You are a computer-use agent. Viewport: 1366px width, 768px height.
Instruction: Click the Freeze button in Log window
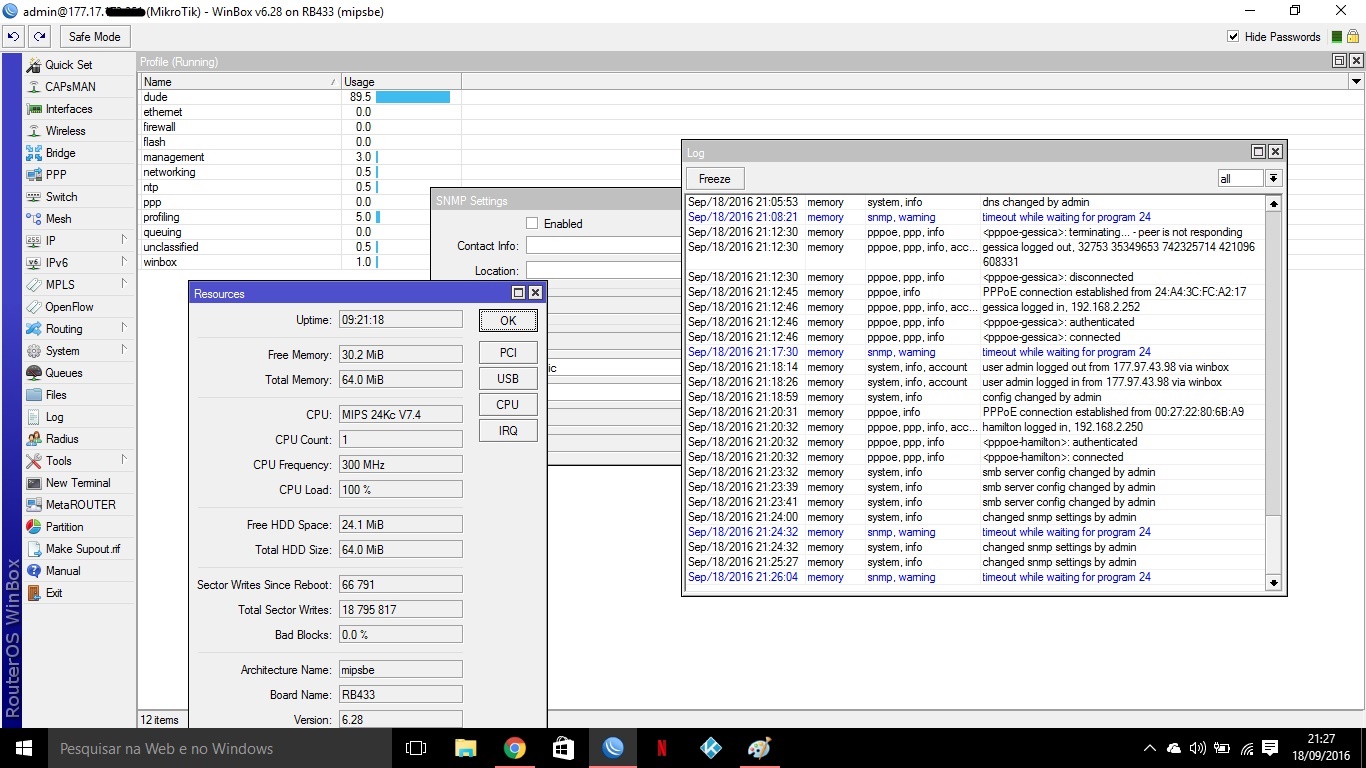tap(714, 179)
